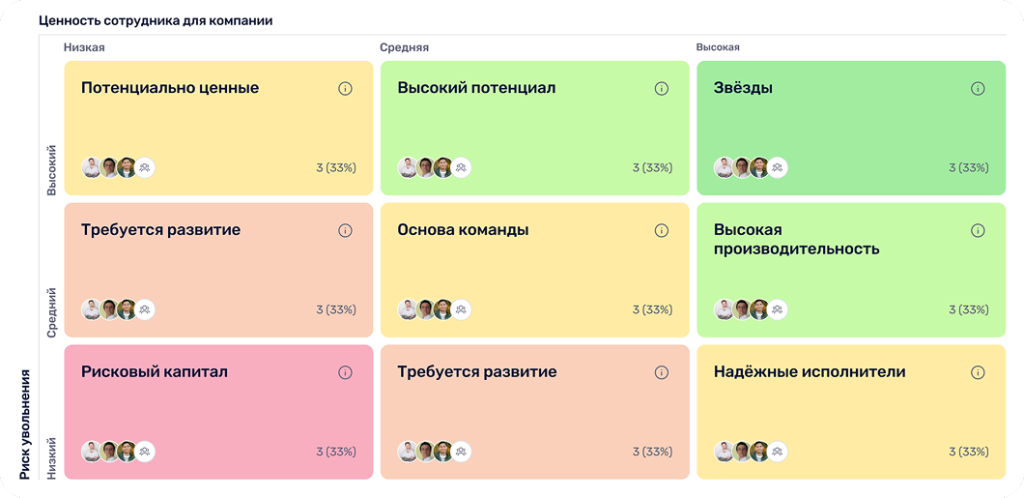Click 3 (33%) count in Высокая производительность card

pos(968,310)
